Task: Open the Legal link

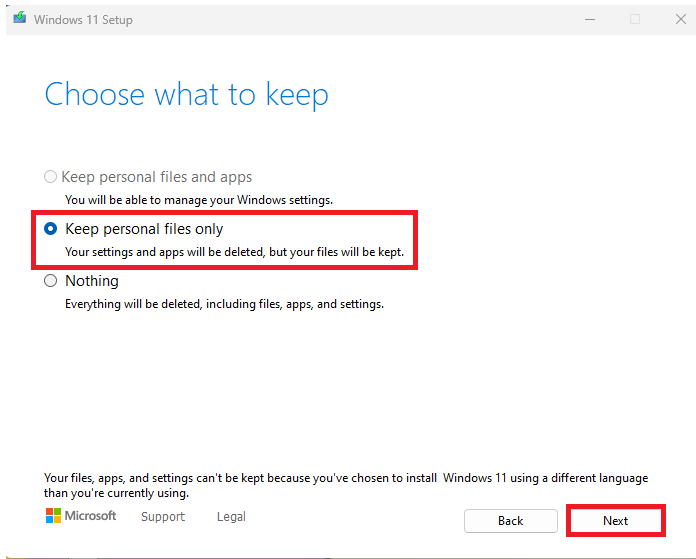Action: point(231,517)
